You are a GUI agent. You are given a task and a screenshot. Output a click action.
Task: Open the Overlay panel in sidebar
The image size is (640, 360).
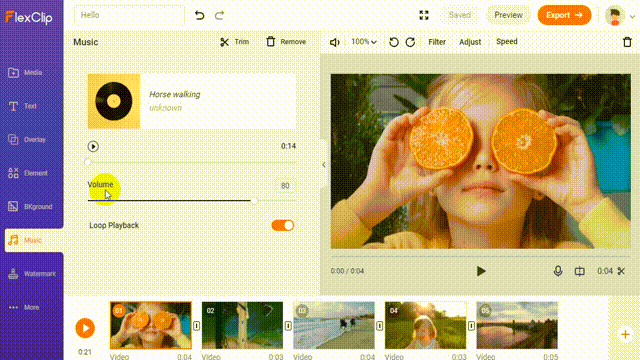27,140
